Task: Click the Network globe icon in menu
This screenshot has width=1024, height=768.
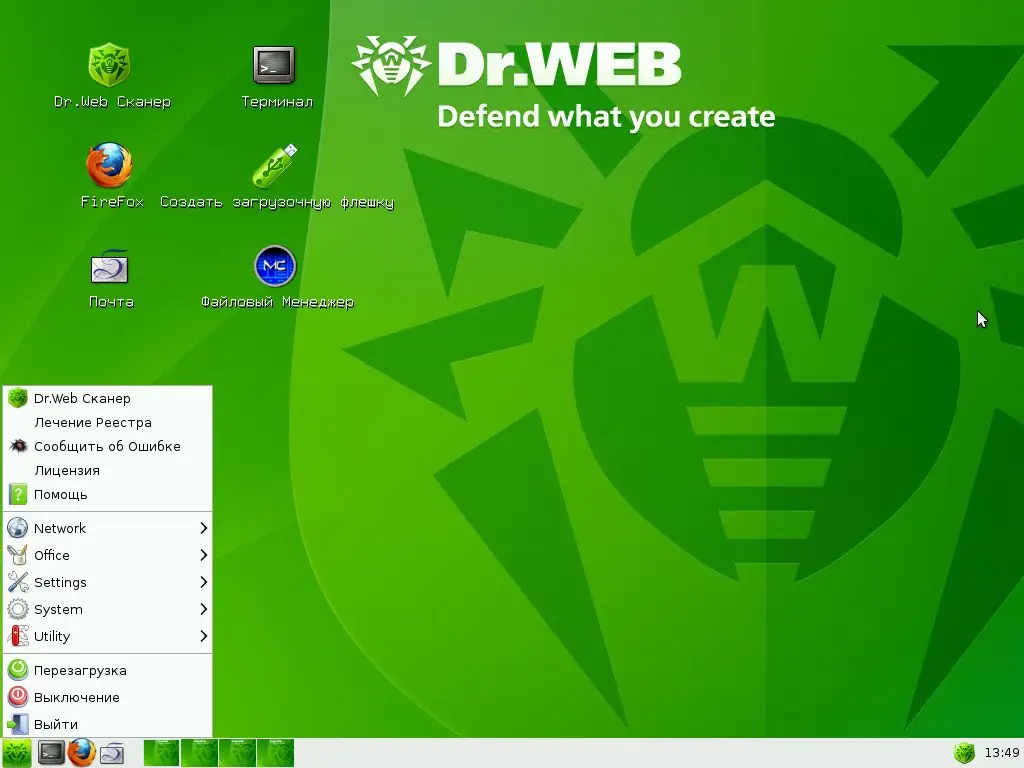Action: point(18,528)
